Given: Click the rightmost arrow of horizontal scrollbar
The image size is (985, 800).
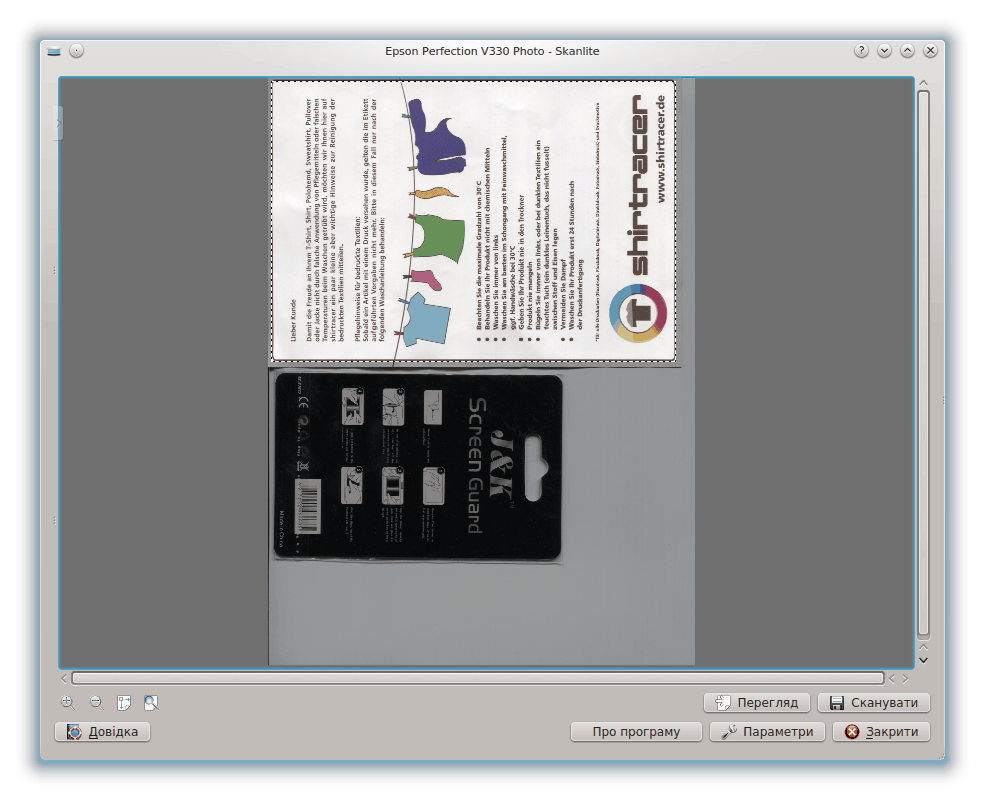Looking at the screenshot, I should tap(905, 678).
